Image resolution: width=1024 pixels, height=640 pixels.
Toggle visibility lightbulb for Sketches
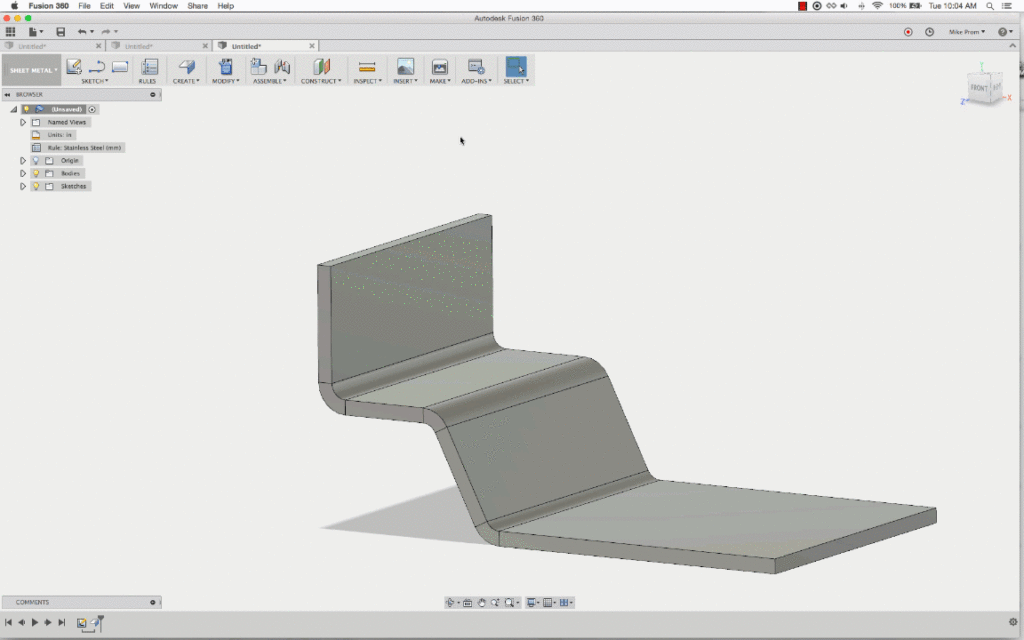pos(36,186)
